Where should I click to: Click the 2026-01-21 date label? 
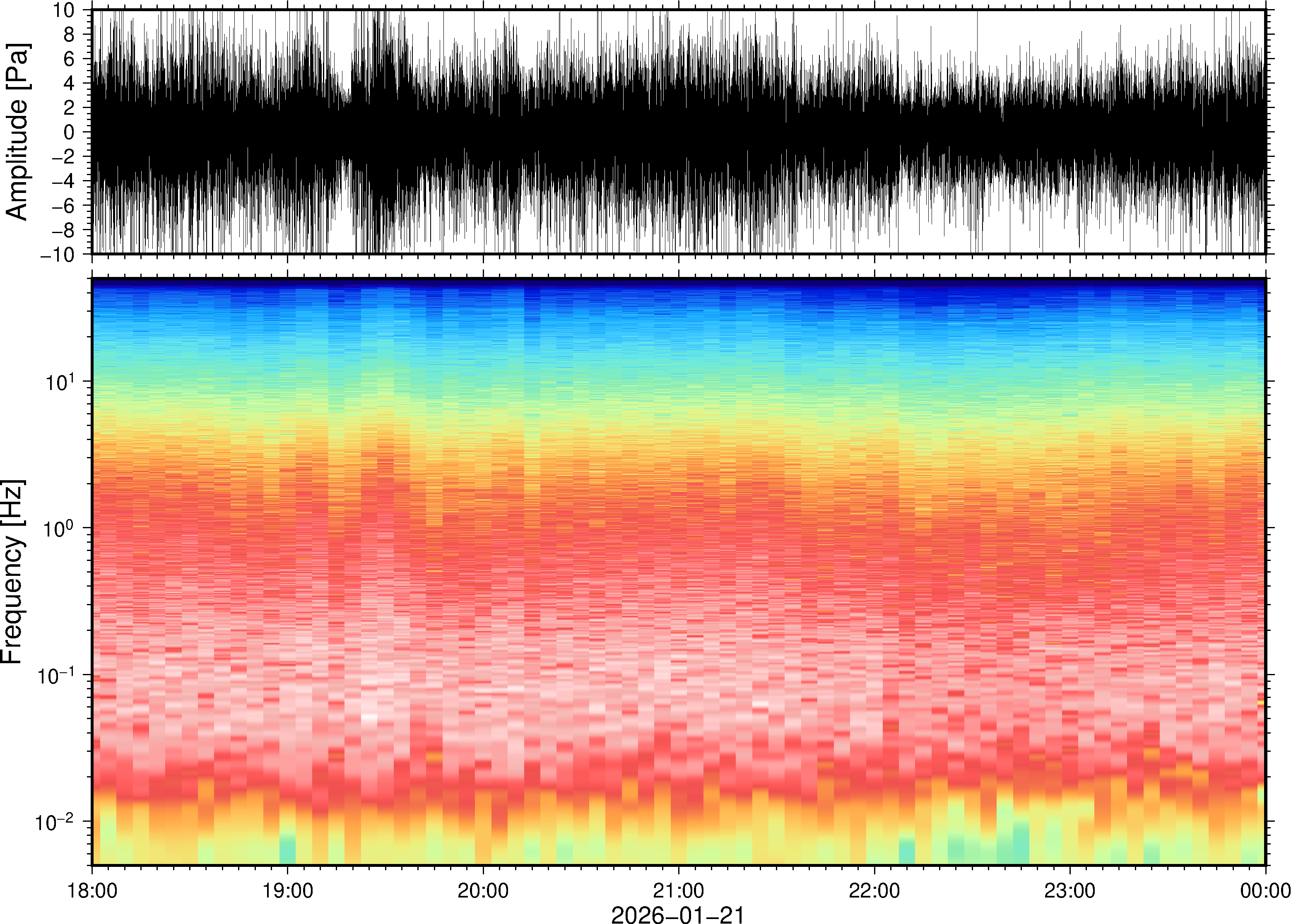coord(678,914)
